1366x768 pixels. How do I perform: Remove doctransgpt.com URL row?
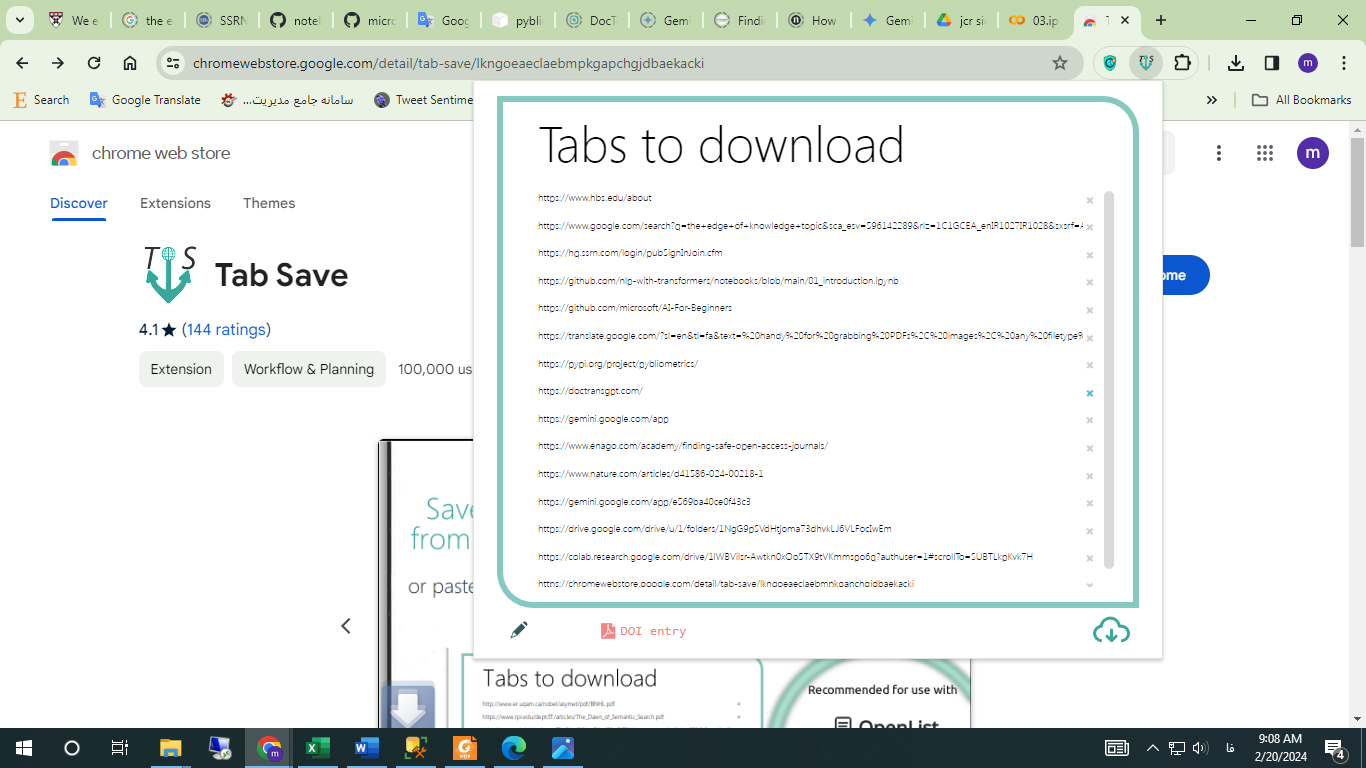[1090, 393]
